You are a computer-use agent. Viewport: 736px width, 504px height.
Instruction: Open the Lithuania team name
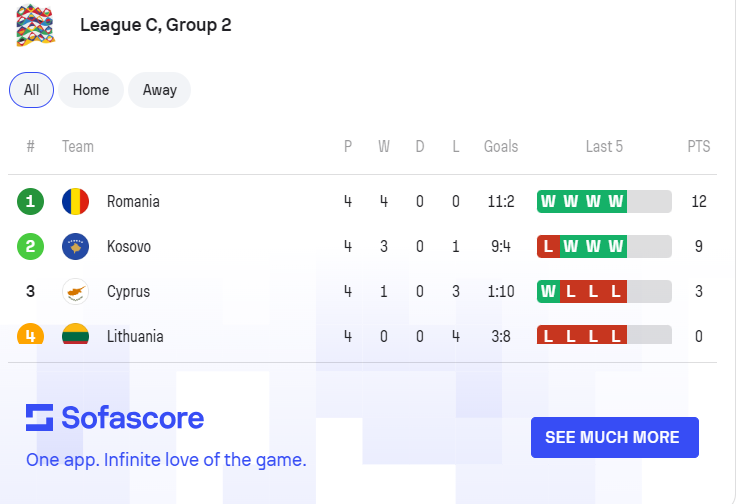click(135, 336)
